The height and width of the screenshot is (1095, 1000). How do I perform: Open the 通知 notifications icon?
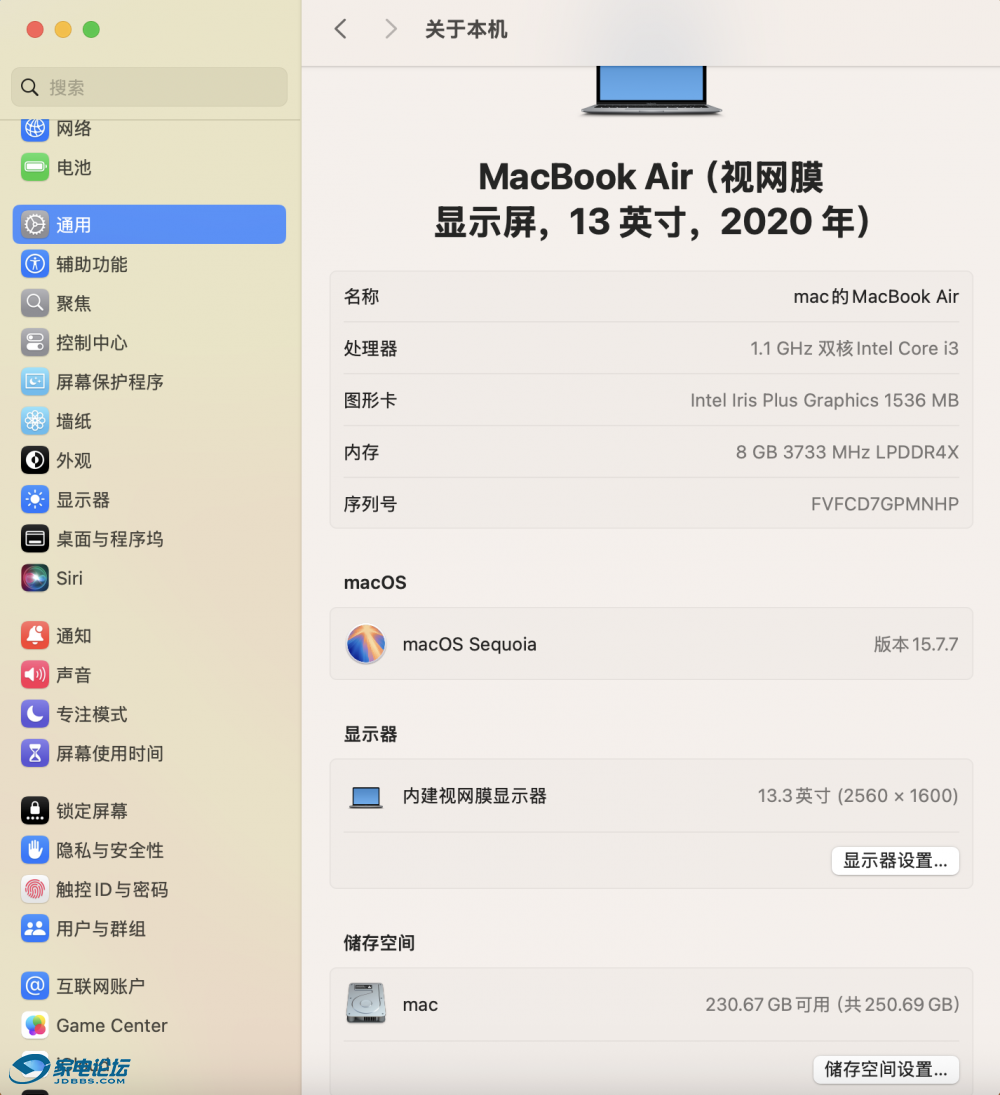[35, 635]
